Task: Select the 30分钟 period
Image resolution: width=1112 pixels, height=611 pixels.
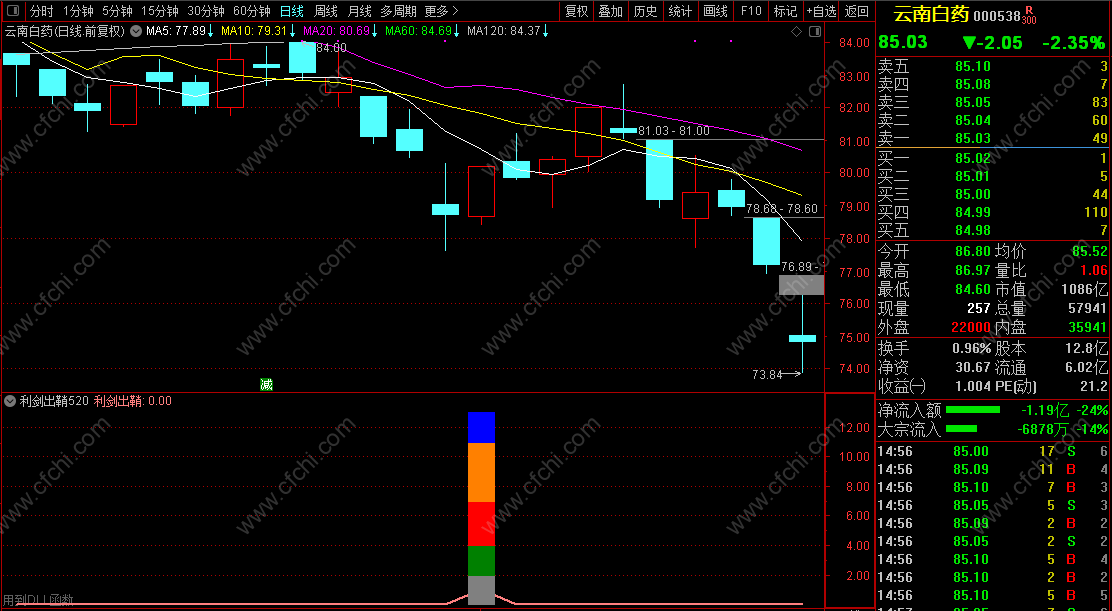Action: coord(206,11)
